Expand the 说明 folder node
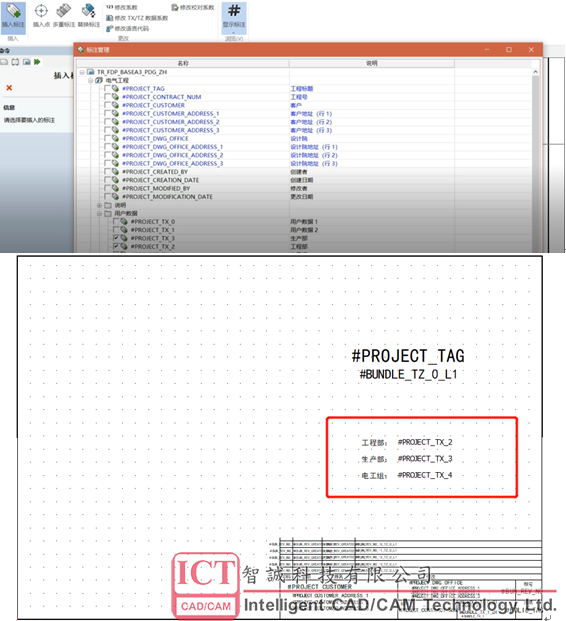 99,205
